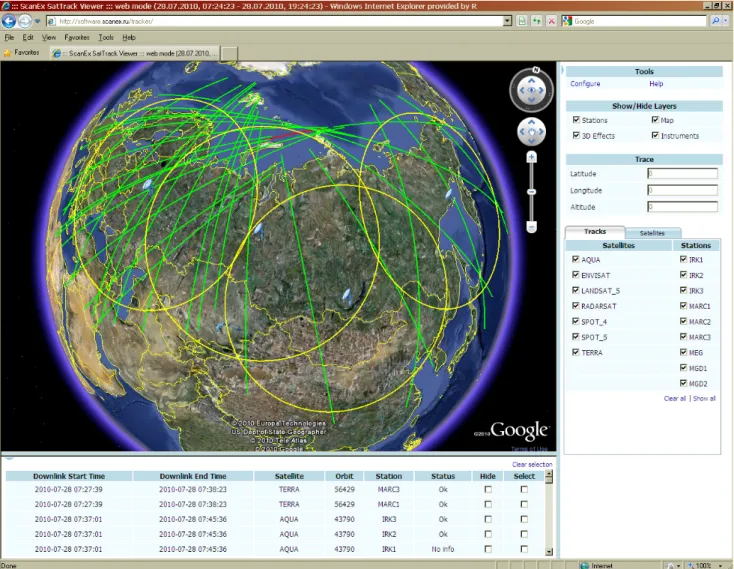Switch to the Satellites tab
Image resolution: width=734 pixels, height=569 pixels.
pos(652,233)
